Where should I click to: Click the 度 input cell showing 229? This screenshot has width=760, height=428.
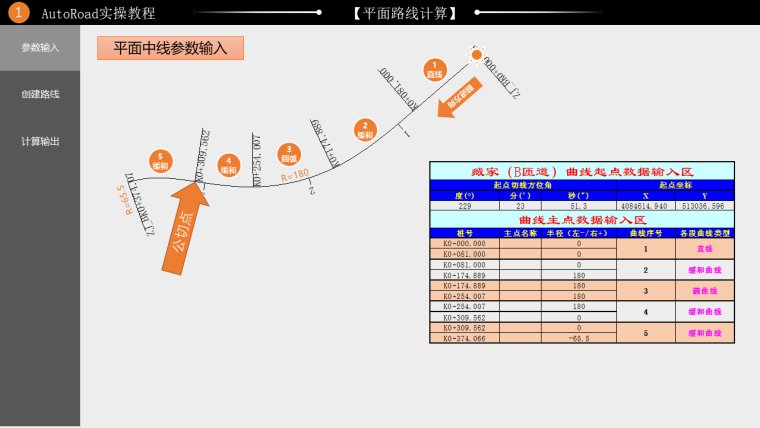point(464,205)
